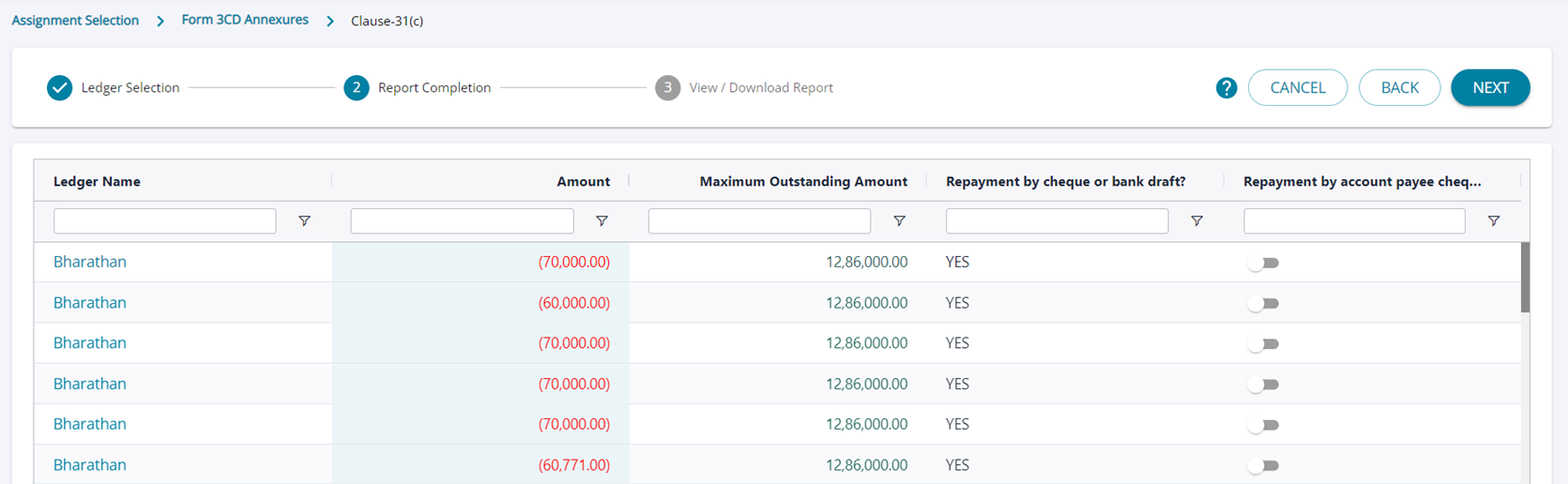Open filter icon for Amount column
The height and width of the screenshot is (484, 1568).
point(601,221)
